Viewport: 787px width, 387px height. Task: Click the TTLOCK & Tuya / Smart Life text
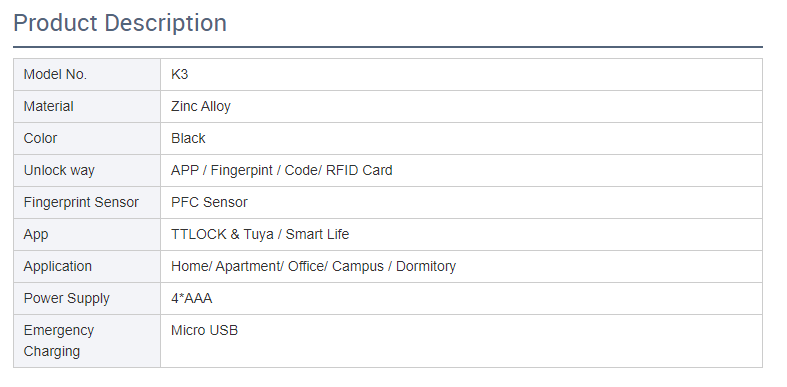[260, 234]
